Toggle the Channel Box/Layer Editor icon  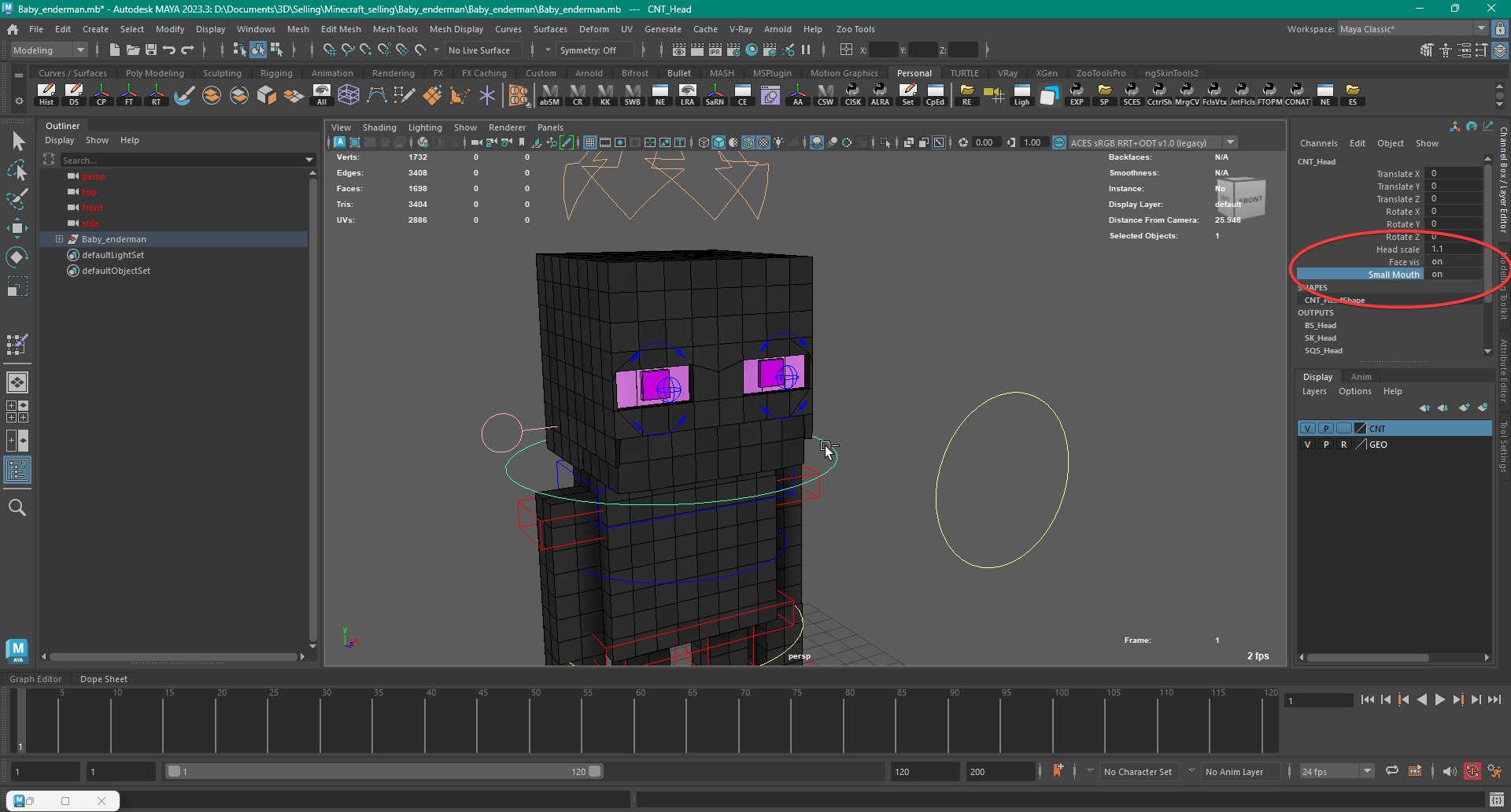coord(1501,50)
